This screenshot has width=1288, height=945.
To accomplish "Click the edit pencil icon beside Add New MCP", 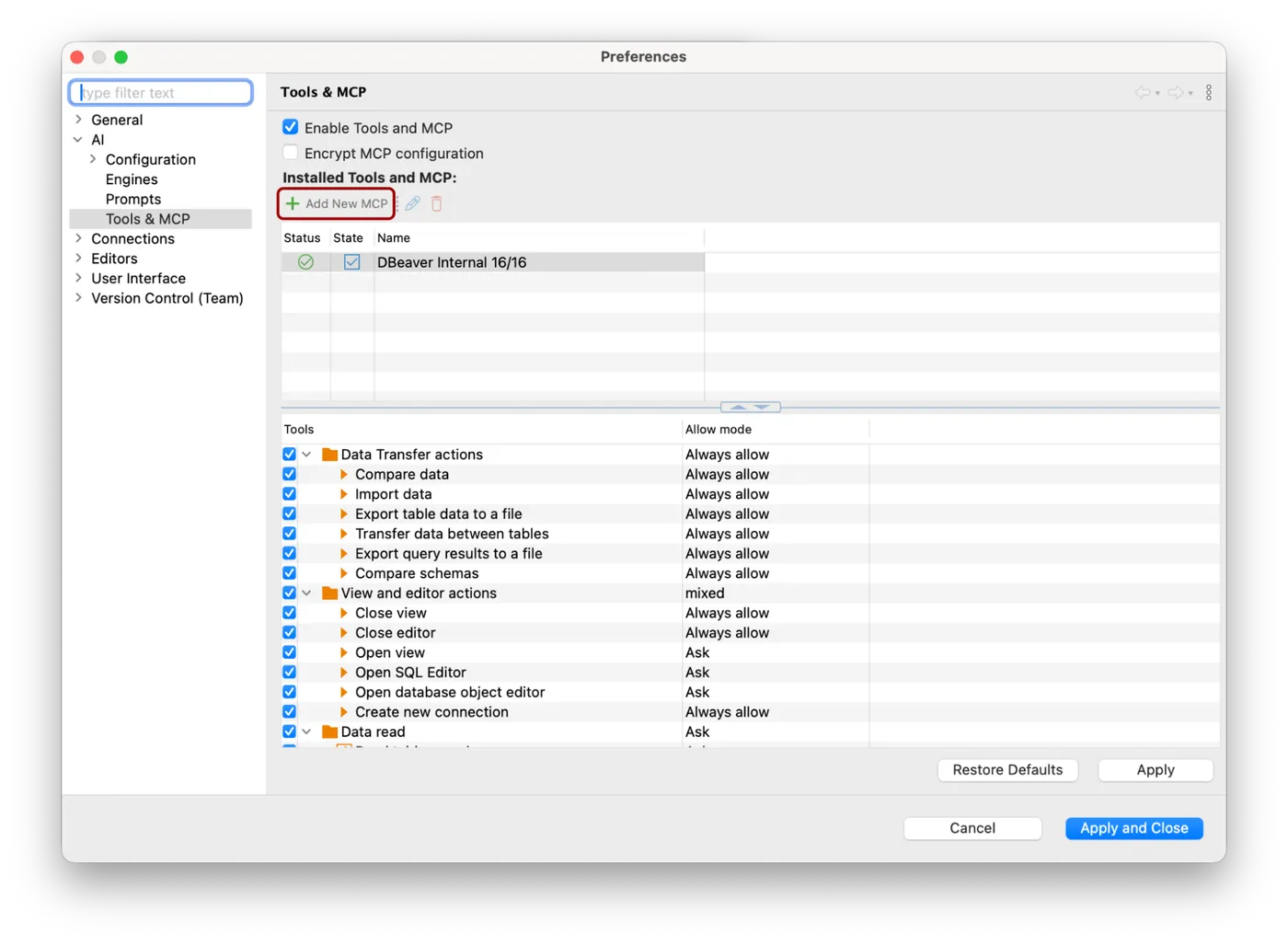I will tap(413, 203).
